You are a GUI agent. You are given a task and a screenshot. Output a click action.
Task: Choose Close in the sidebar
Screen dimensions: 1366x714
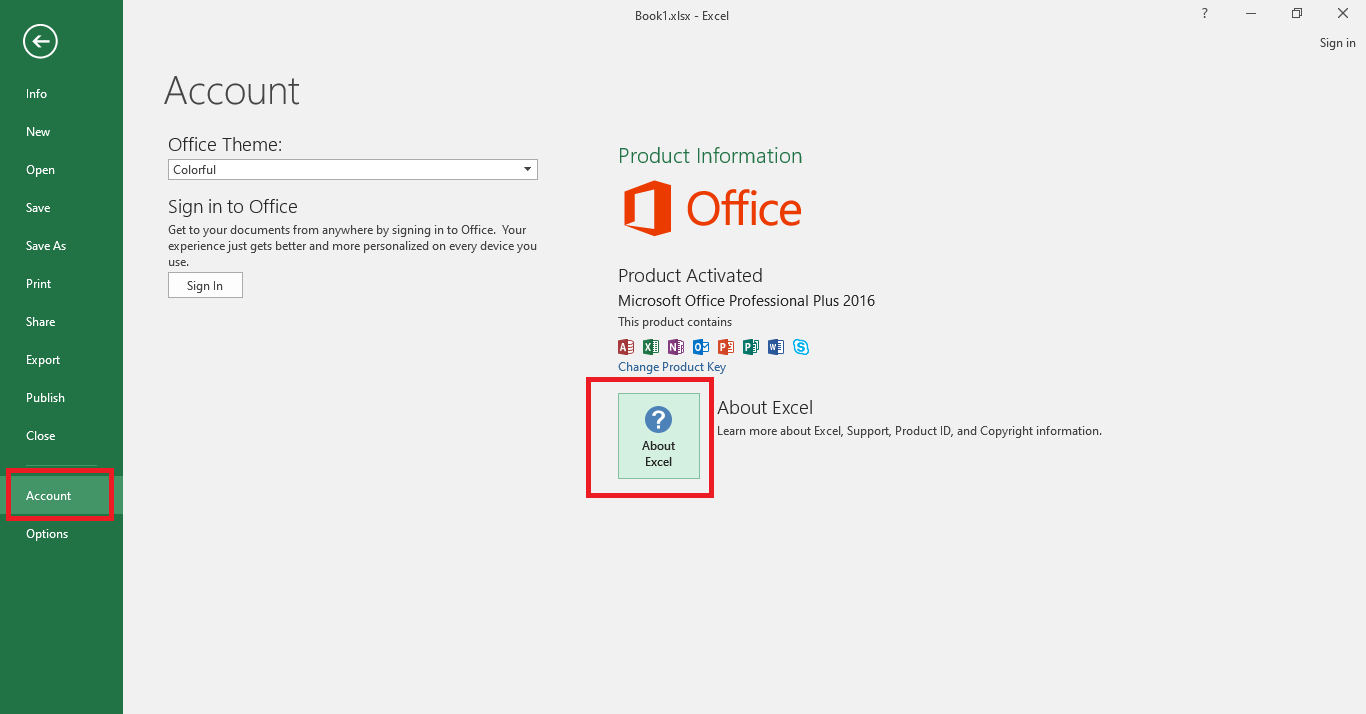point(61,436)
